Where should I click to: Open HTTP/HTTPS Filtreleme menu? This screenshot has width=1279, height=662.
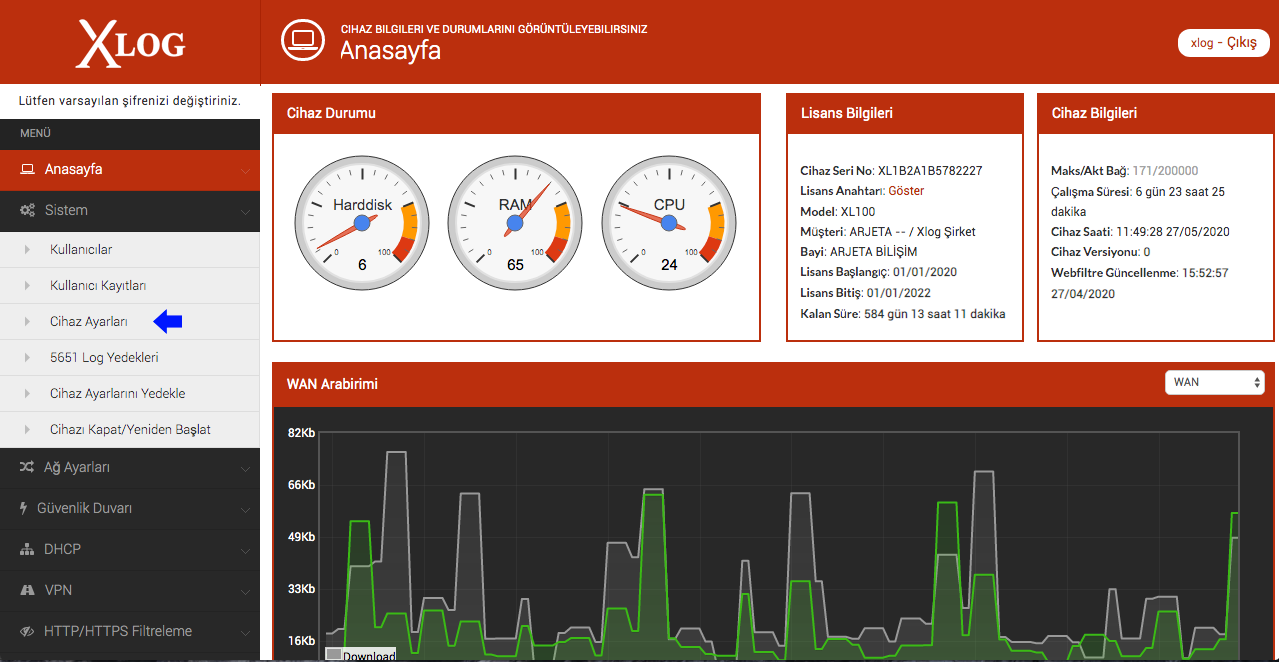tap(130, 631)
